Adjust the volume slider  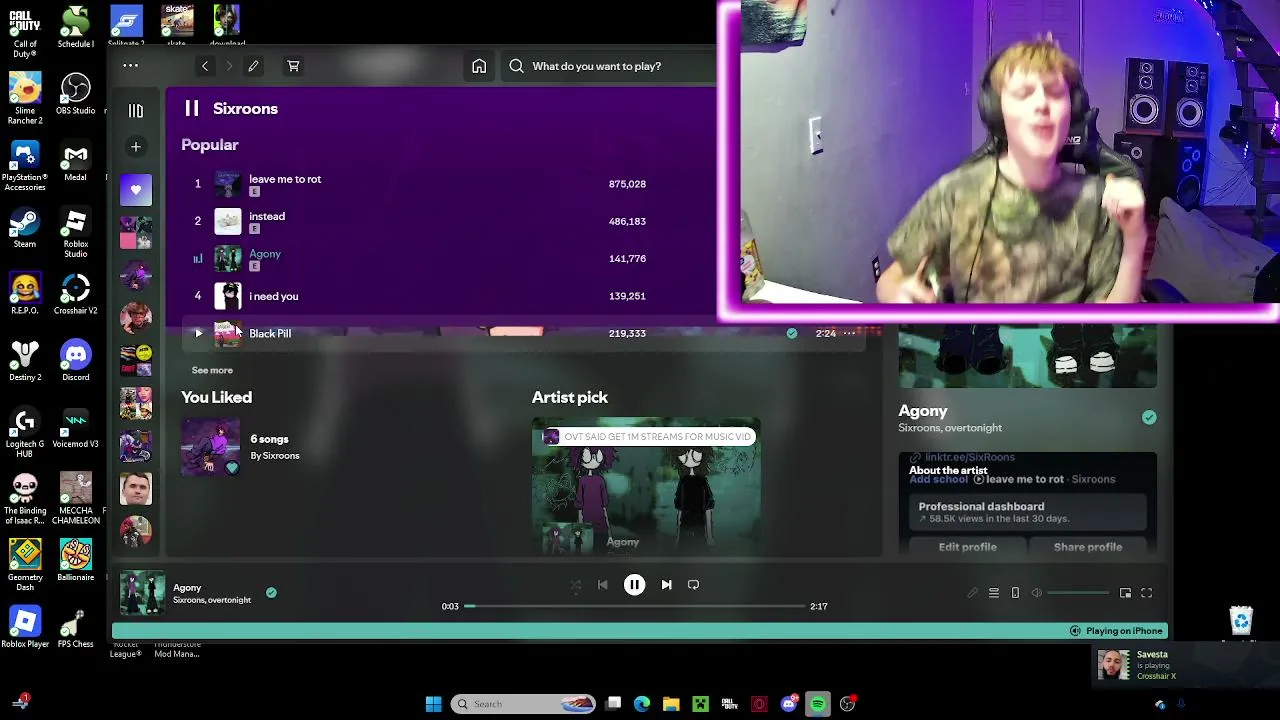pos(1078,593)
